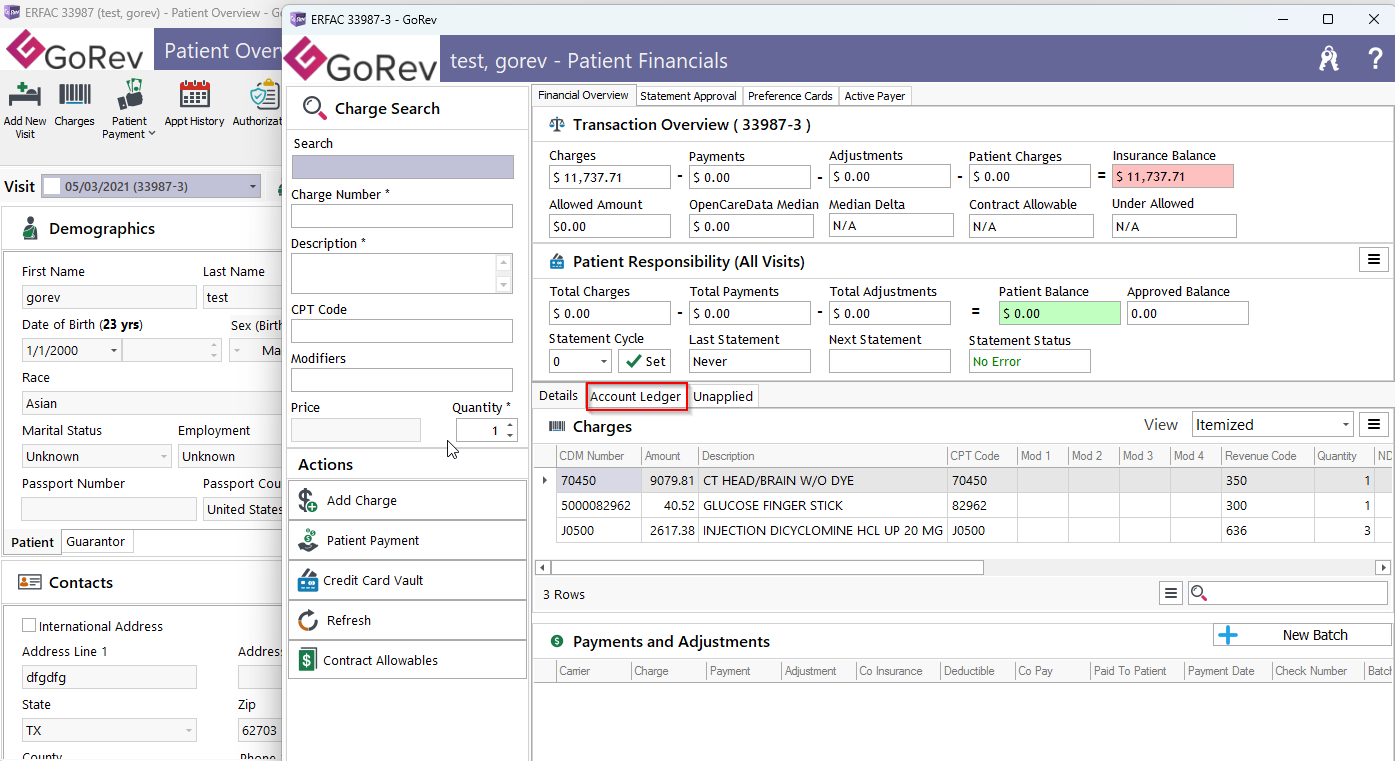Switch to Patient tab in Demographics

[x=32, y=542]
